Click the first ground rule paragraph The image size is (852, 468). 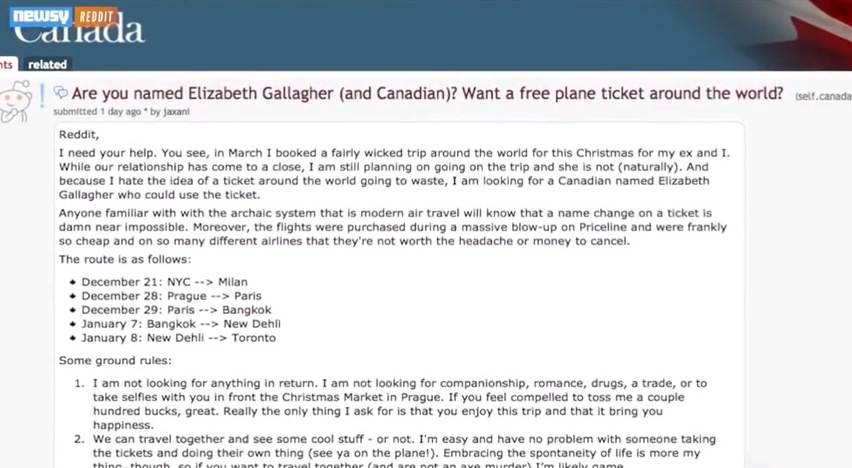[399, 404]
